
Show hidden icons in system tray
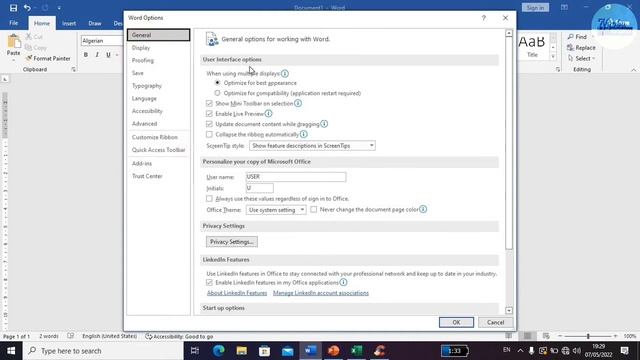pos(520,351)
